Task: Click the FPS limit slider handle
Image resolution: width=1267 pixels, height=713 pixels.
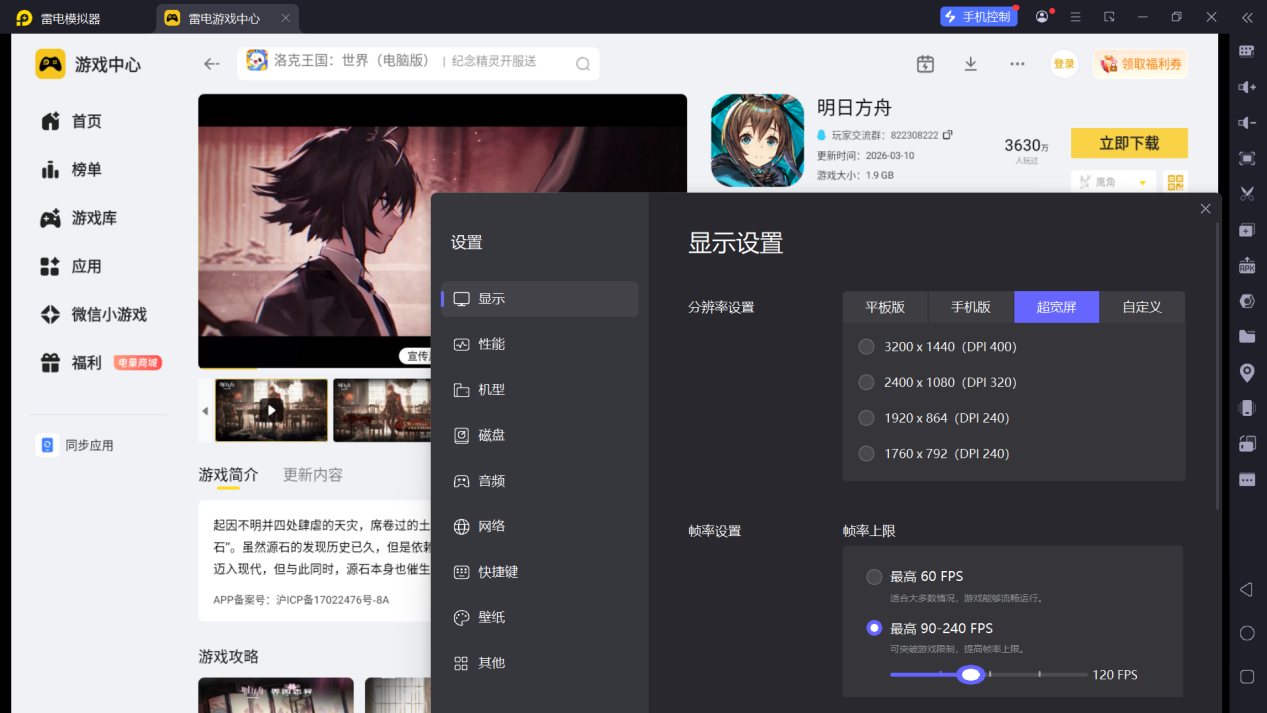Action: click(970, 675)
